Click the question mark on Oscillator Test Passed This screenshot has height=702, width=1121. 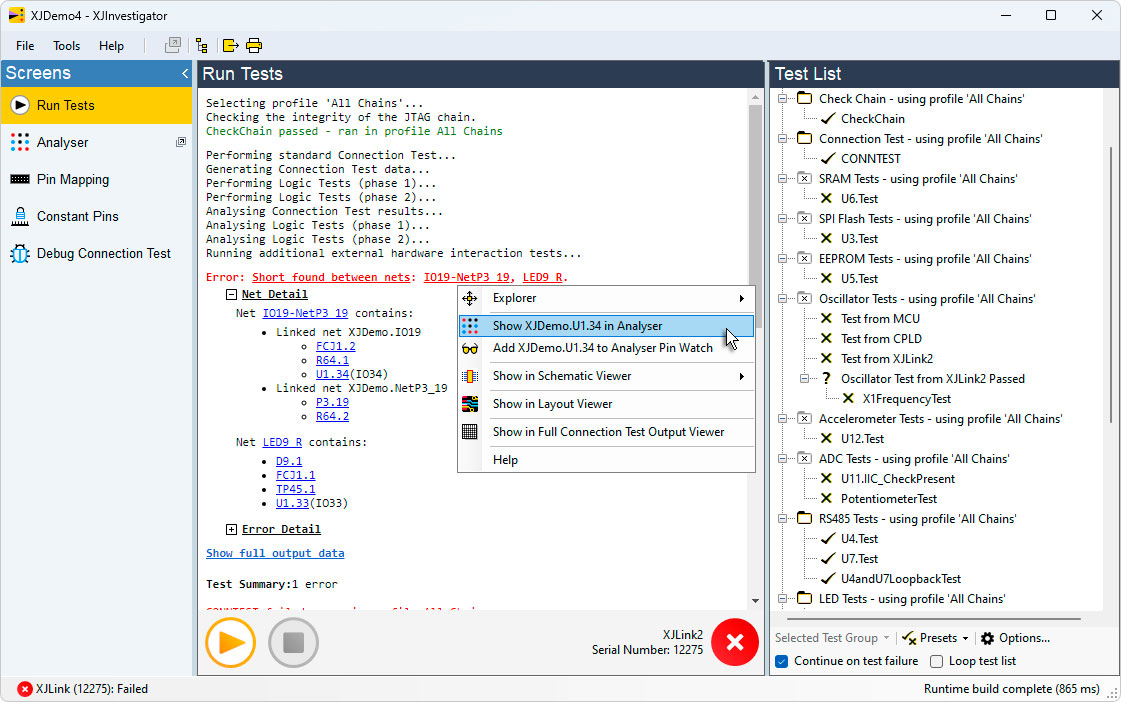point(826,379)
